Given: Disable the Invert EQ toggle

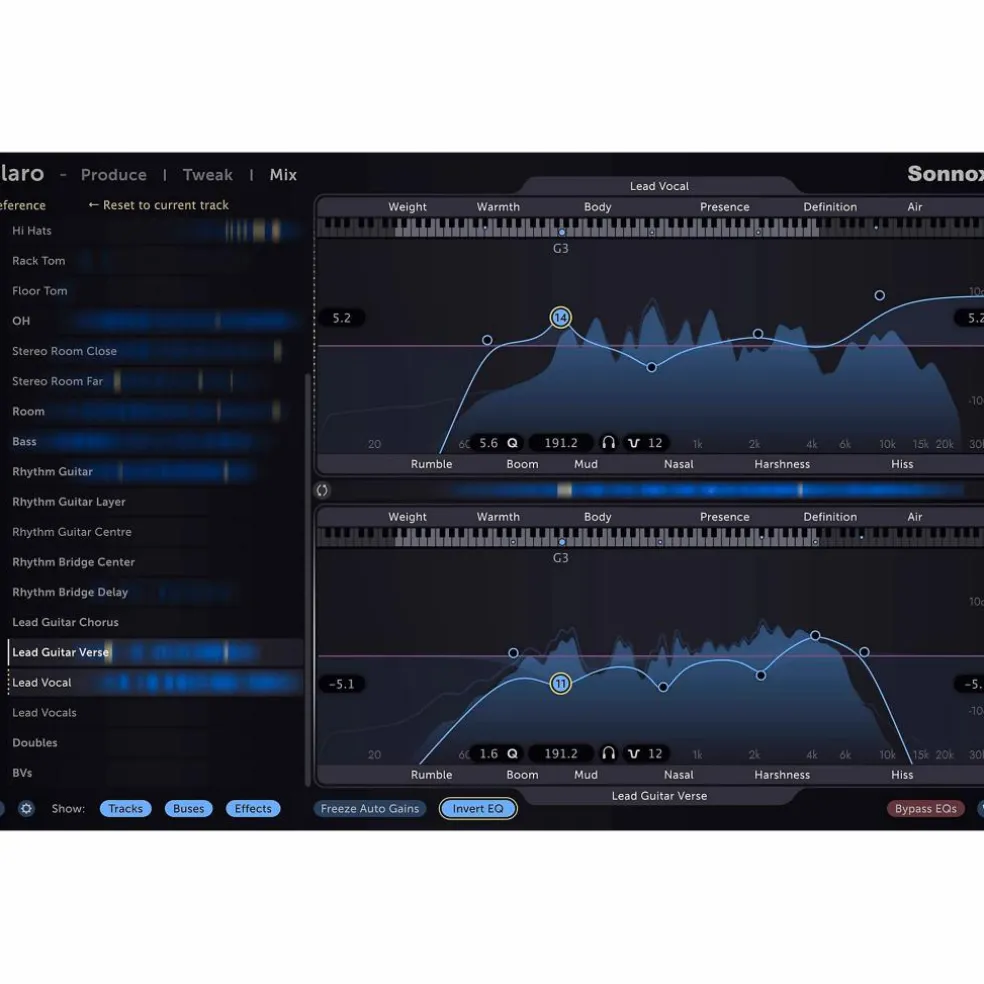Looking at the screenshot, I should coord(478,808).
